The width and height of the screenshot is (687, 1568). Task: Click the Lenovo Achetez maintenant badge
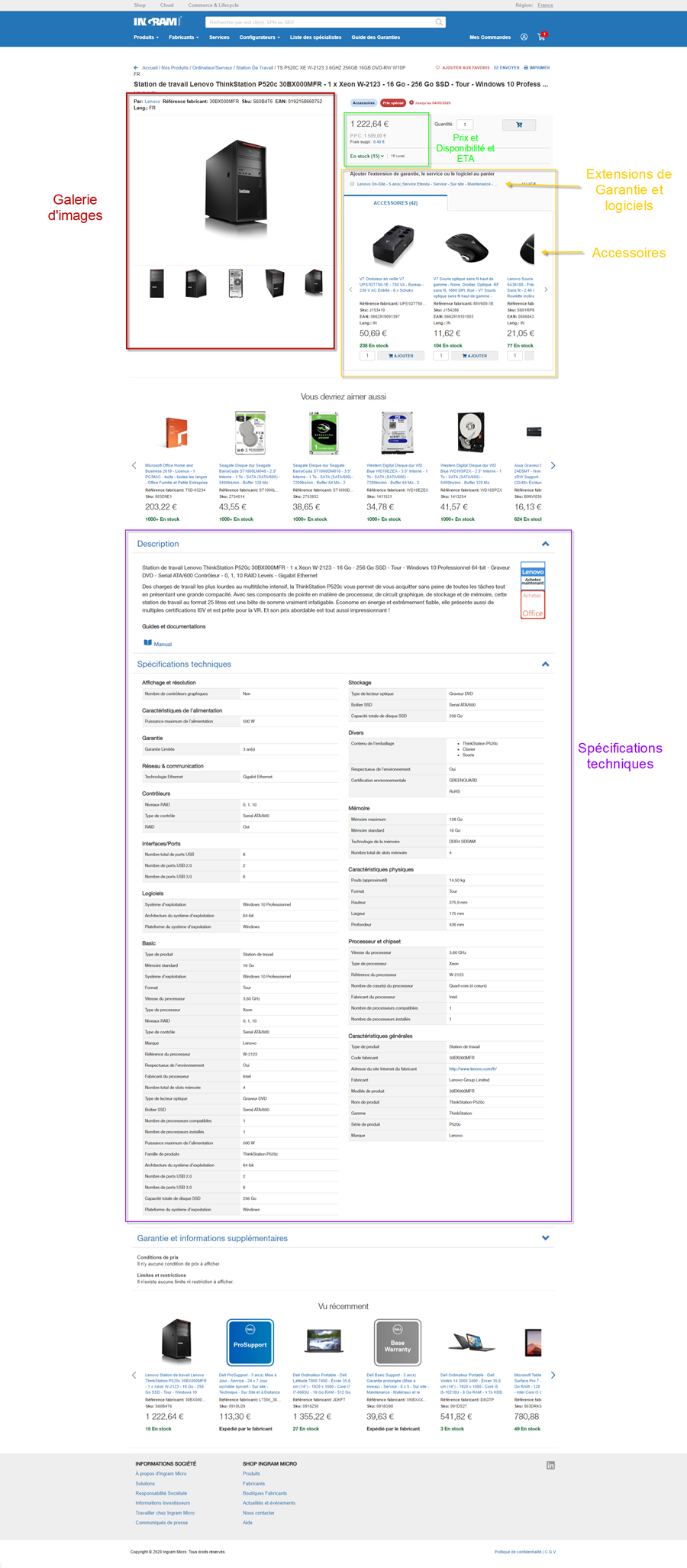[x=533, y=576]
